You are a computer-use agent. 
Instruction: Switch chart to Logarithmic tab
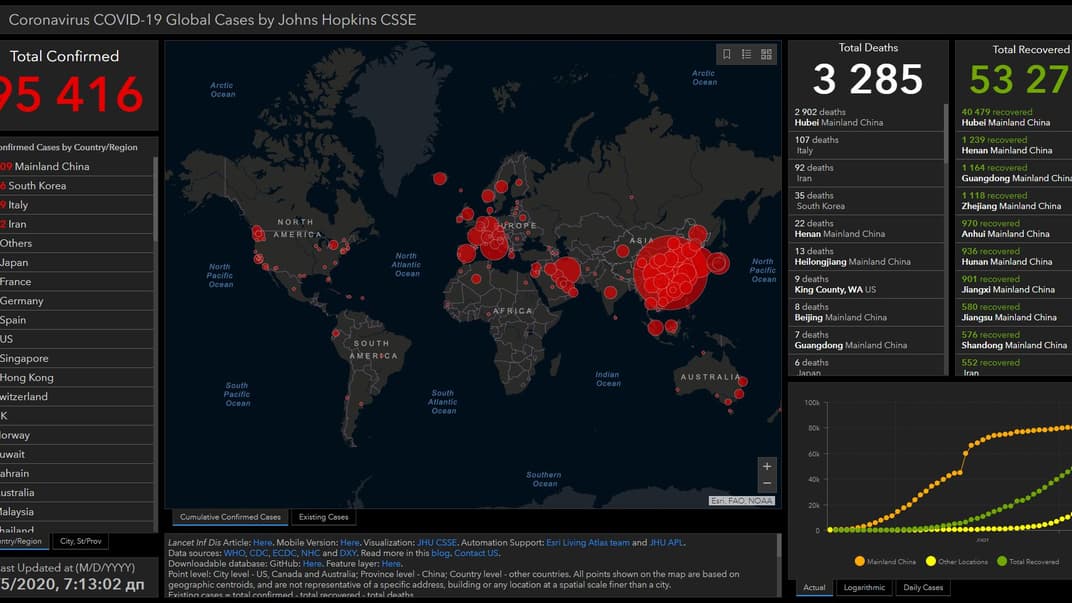coord(864,587)
